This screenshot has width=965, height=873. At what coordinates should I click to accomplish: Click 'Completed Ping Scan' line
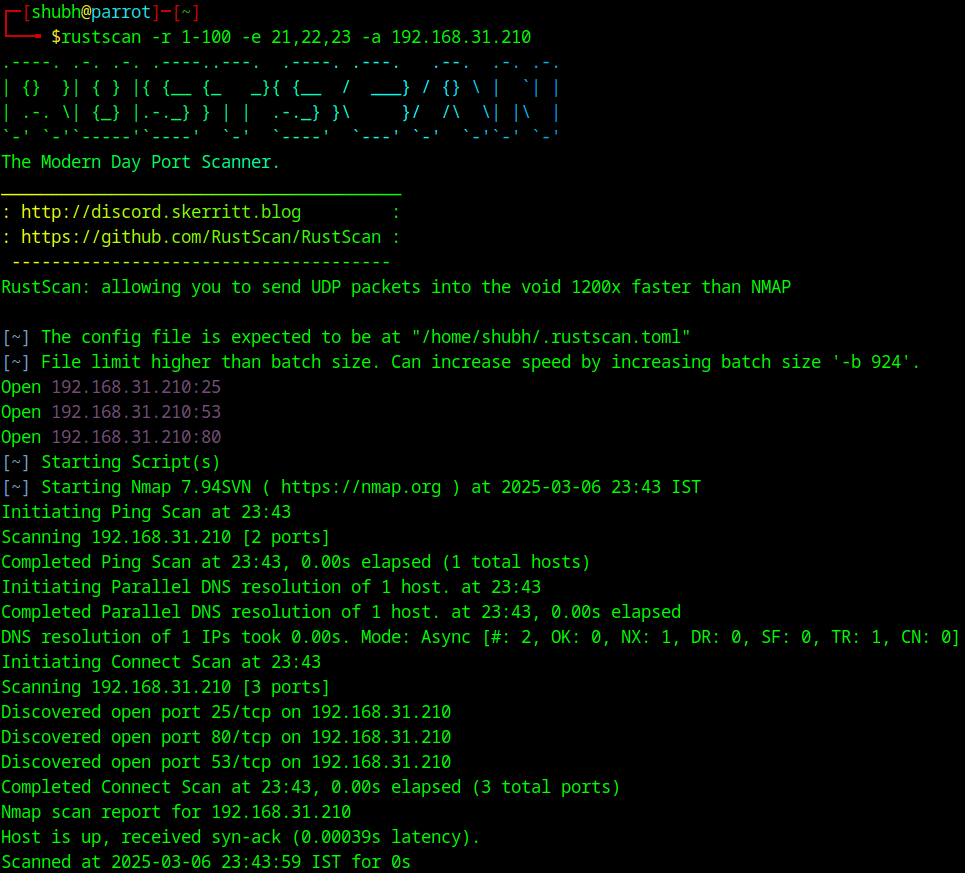295,562
